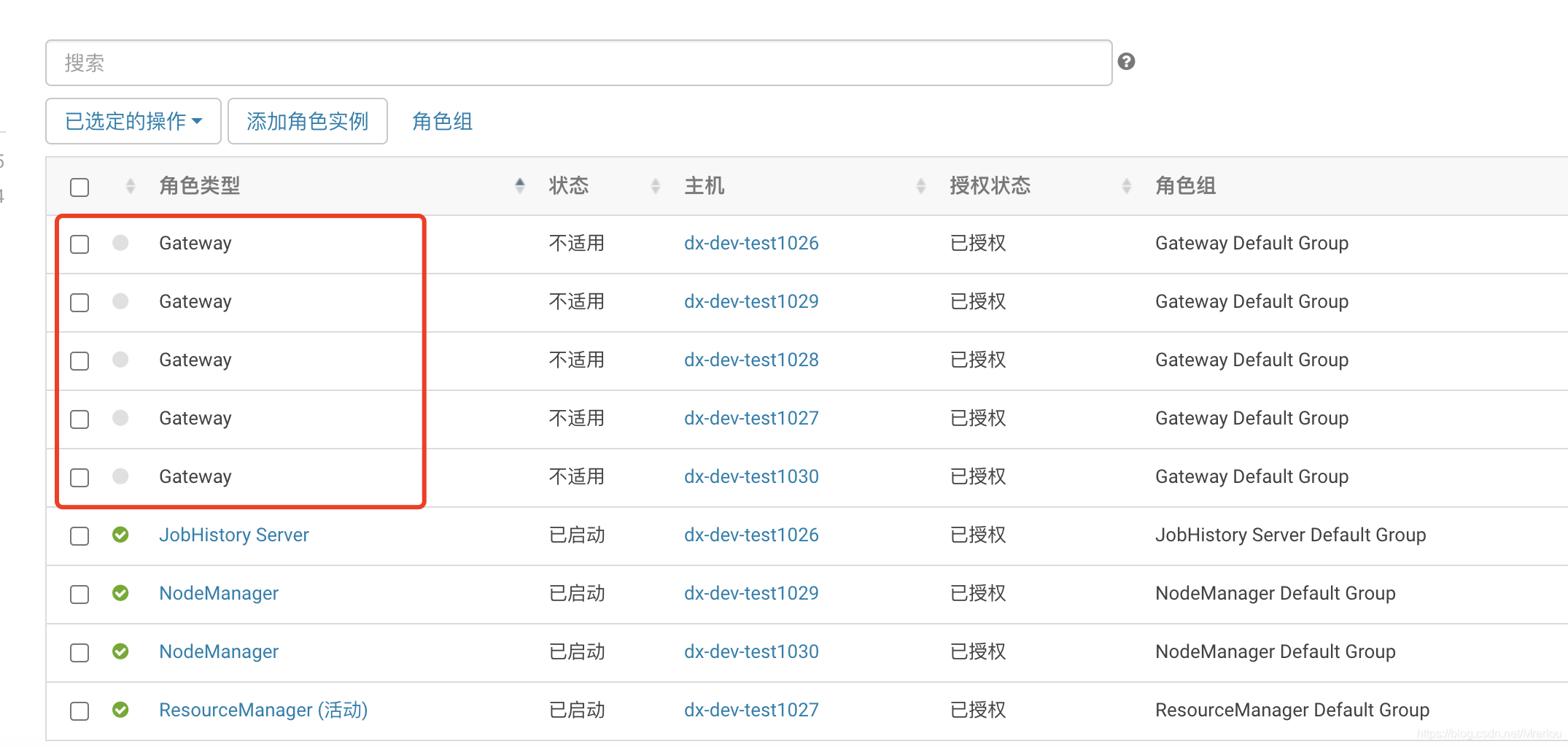This screenshot has width=1568, height=747.
Task: Click status icon of Gateway on dx-dev-test1029
Action: [x=121, y=301]
